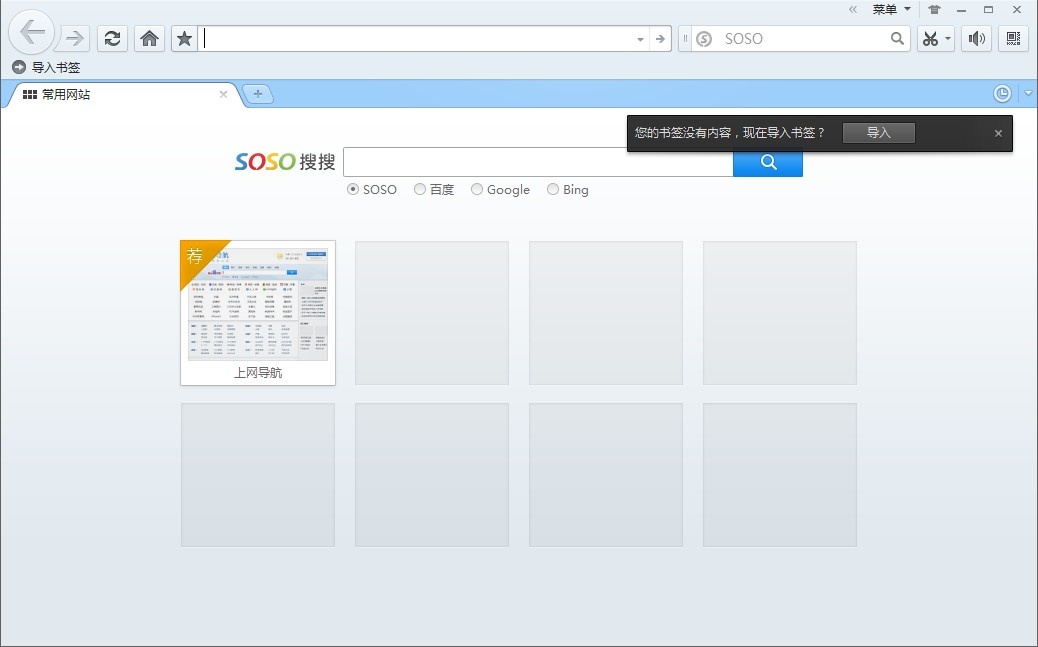
Task: Open a new tab with plus button
Action: click(258, 95)
